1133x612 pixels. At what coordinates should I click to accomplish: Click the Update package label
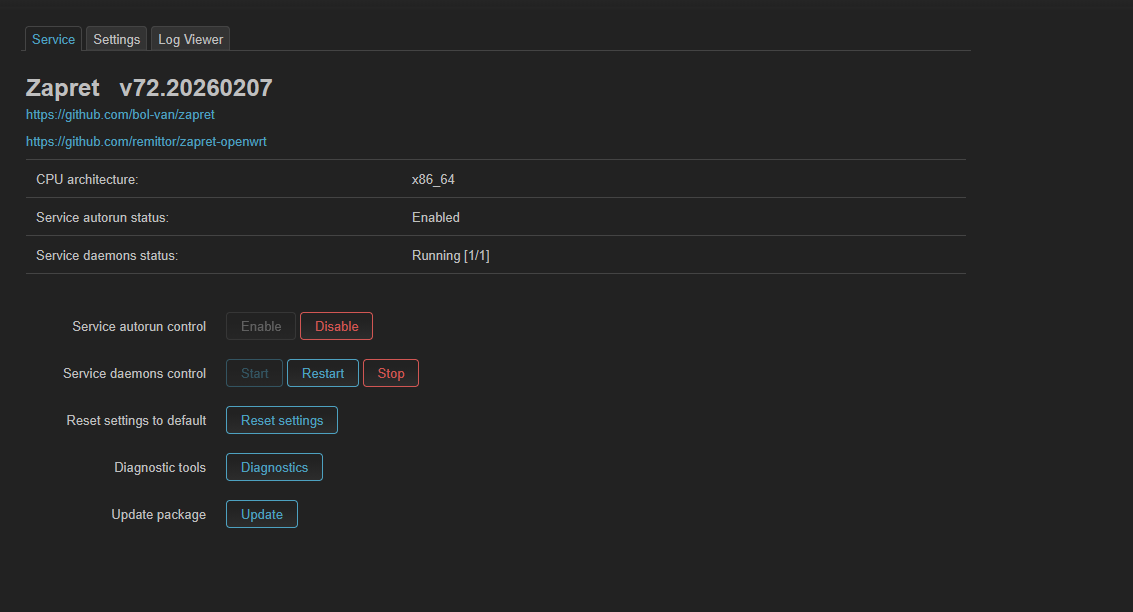(x=158, y=514)
